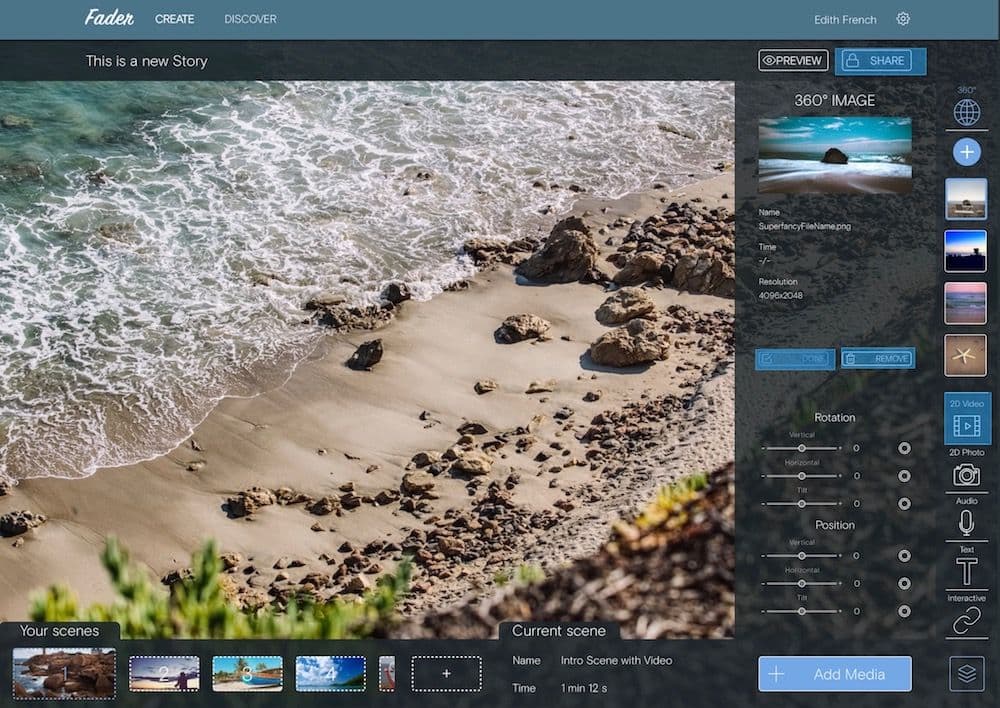Adjust the Rotation Tilt slider handle
The height and width of the screenshot is (708, 1000).
802,504
